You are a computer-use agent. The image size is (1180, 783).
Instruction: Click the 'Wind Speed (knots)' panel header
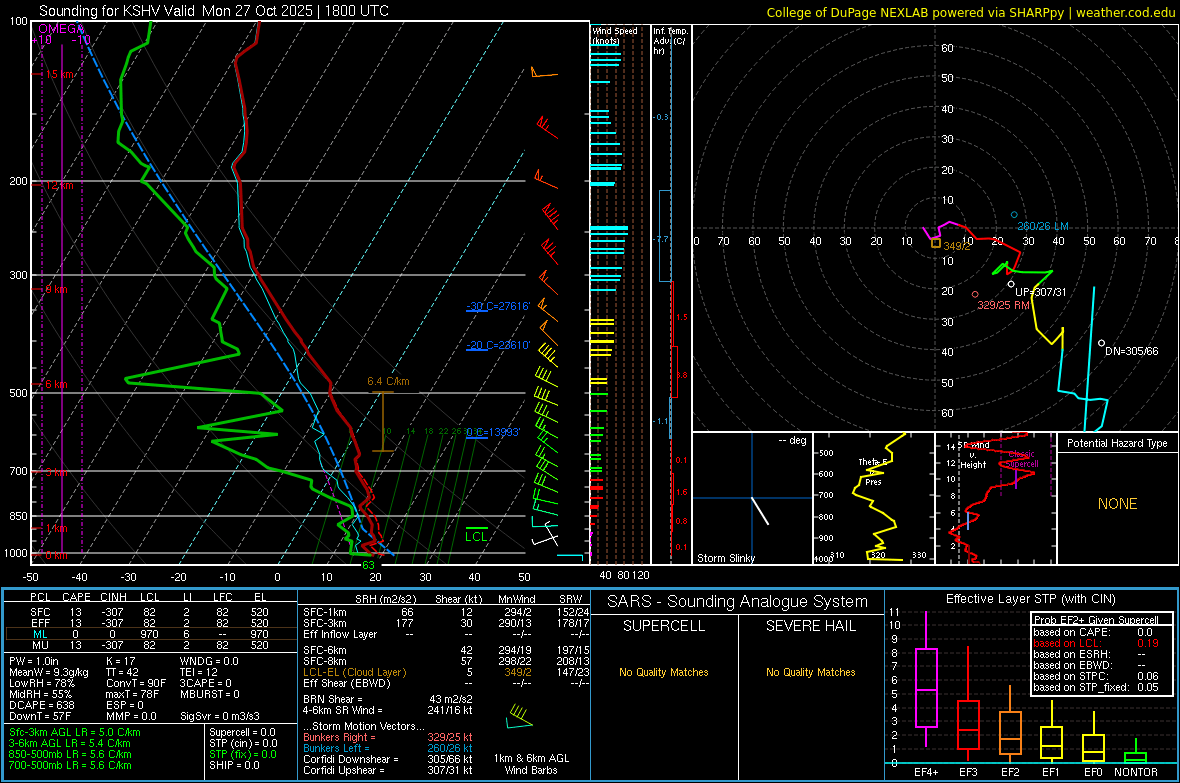click(615, 35)
